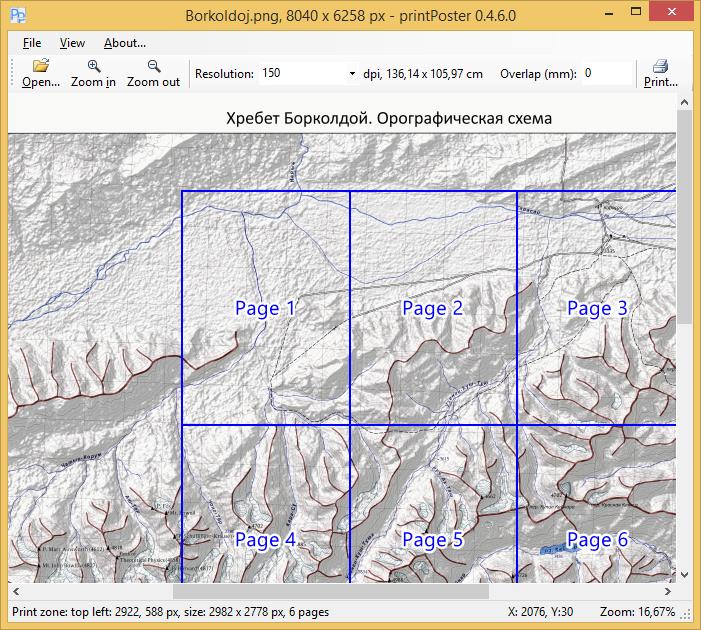Click the Overlap (mm) input field
Image resolution: width=701 pixels, height=630 pixels.
606,74
